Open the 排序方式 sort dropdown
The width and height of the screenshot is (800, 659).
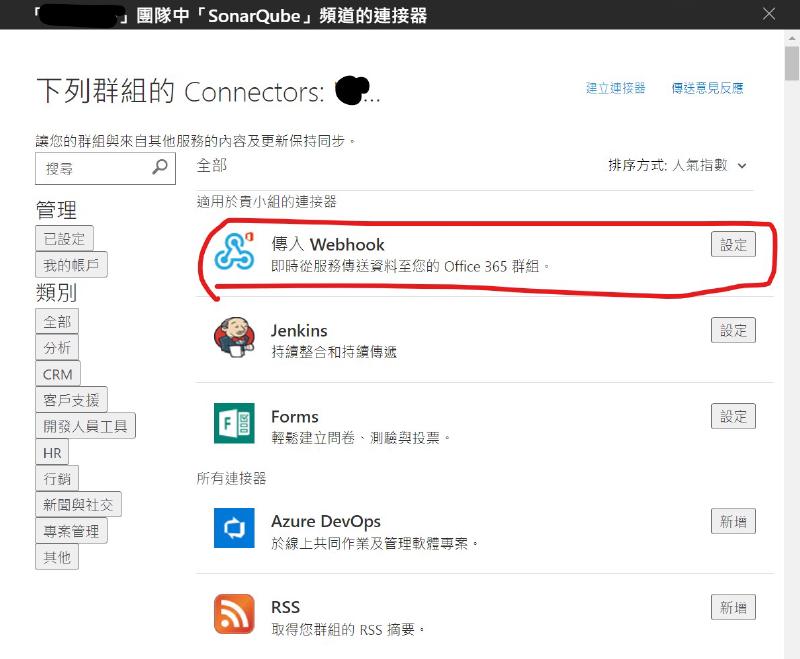[x=677, y=165]
